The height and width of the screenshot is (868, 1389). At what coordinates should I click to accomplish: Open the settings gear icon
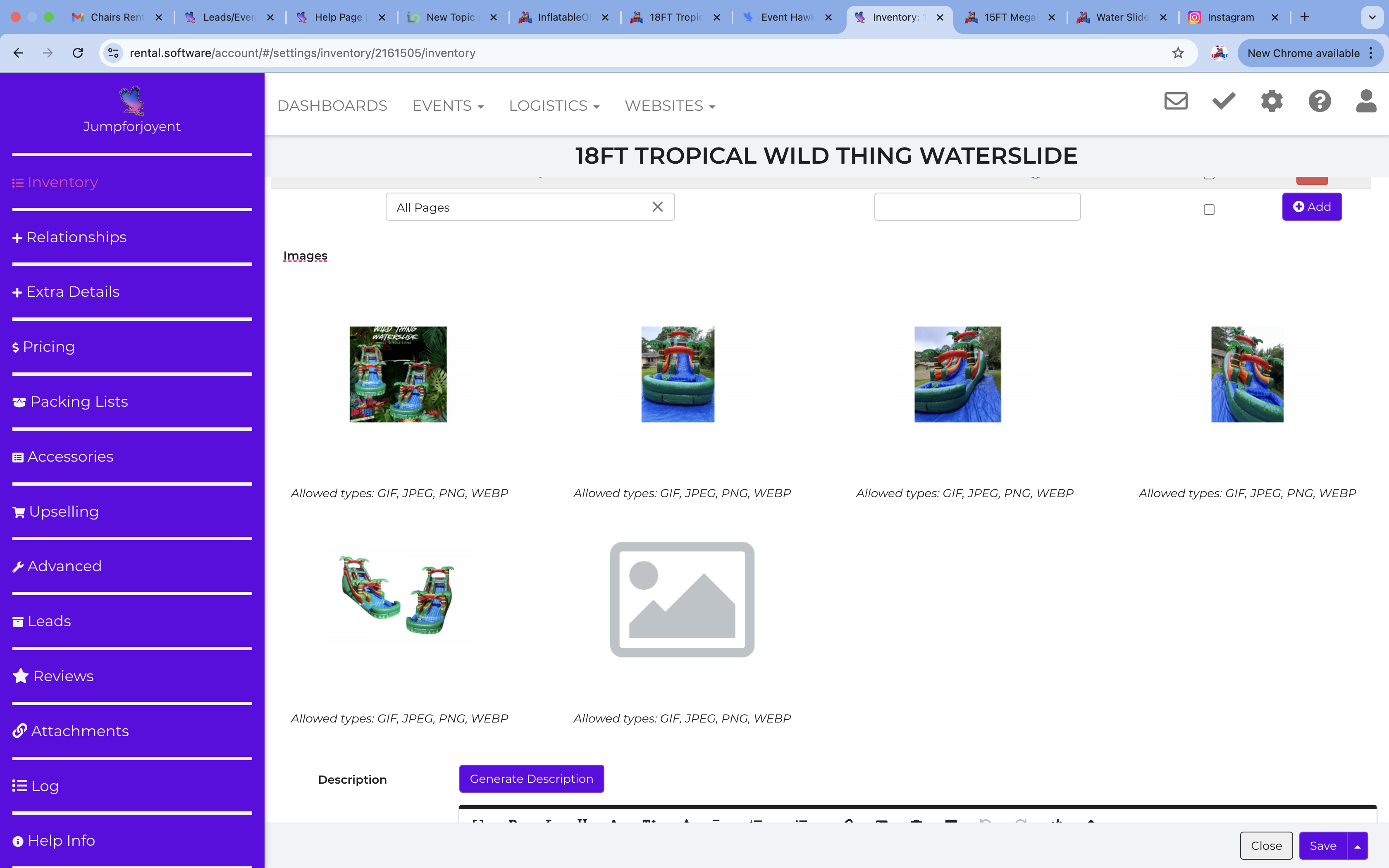pyautogui.click(x=1271, y=101)
